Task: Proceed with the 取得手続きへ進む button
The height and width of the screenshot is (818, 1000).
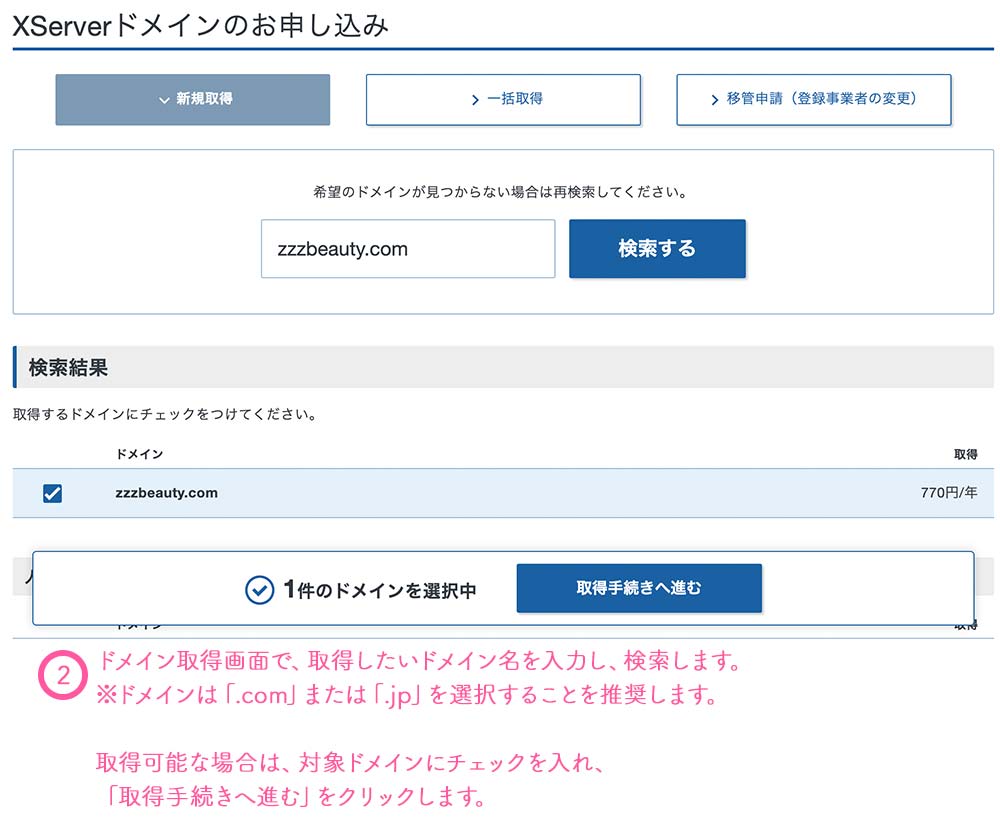Action: pos(639,588)
